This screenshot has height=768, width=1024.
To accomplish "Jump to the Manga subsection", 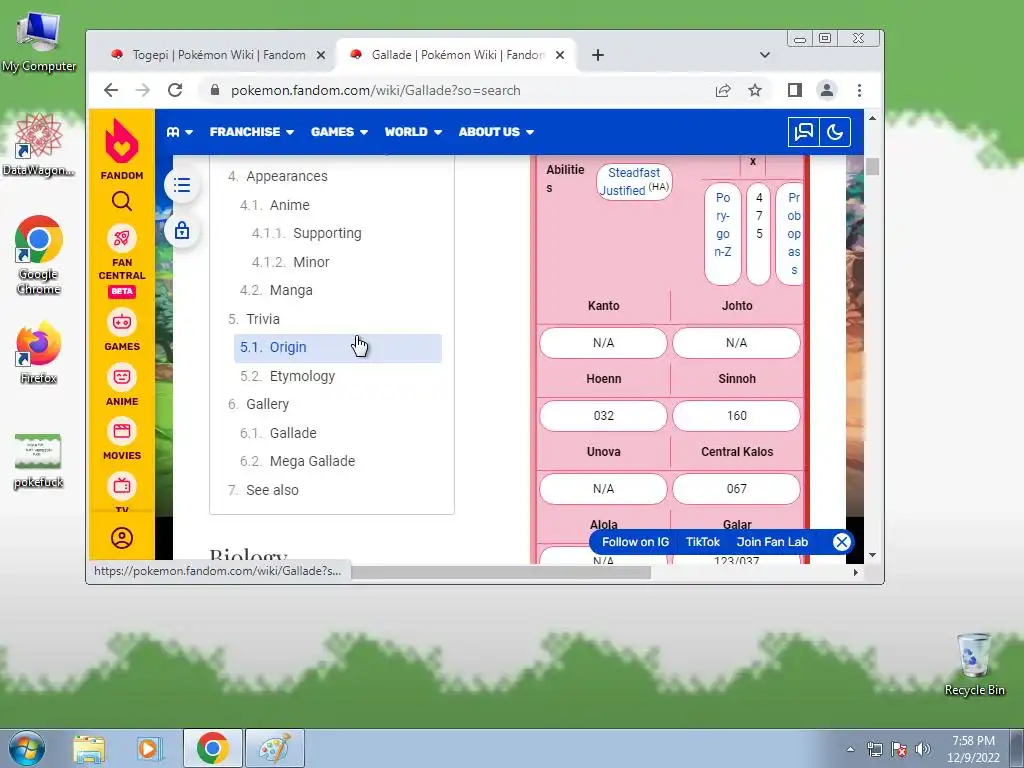I will tap(291, 290).
